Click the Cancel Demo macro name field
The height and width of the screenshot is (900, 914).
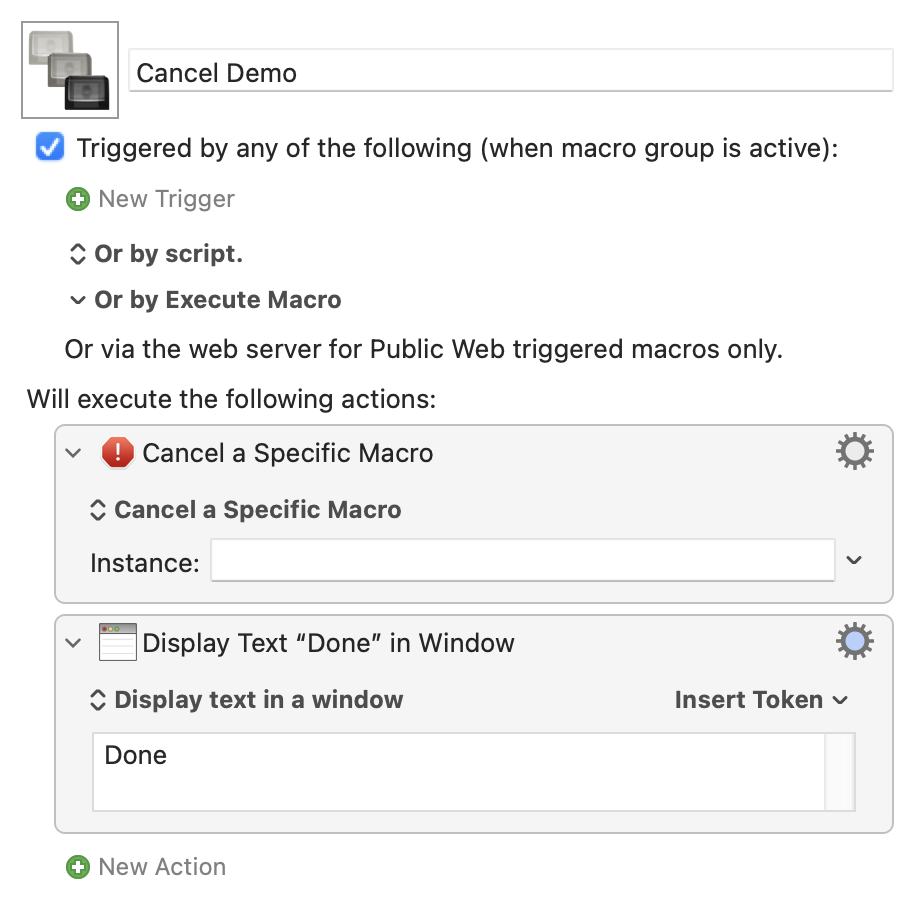(x=511, y=71)
